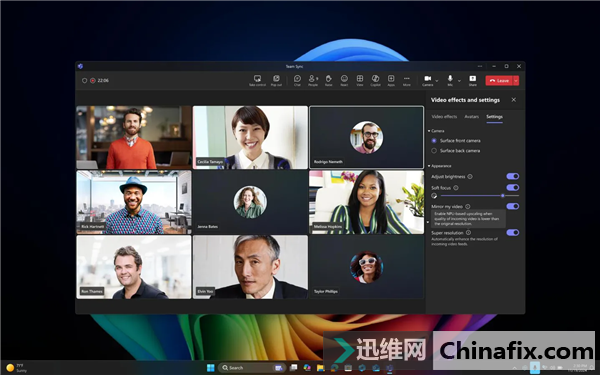Toggle the Adjust brightness switch
Screen dimensions: 600x375
(512, 176)
